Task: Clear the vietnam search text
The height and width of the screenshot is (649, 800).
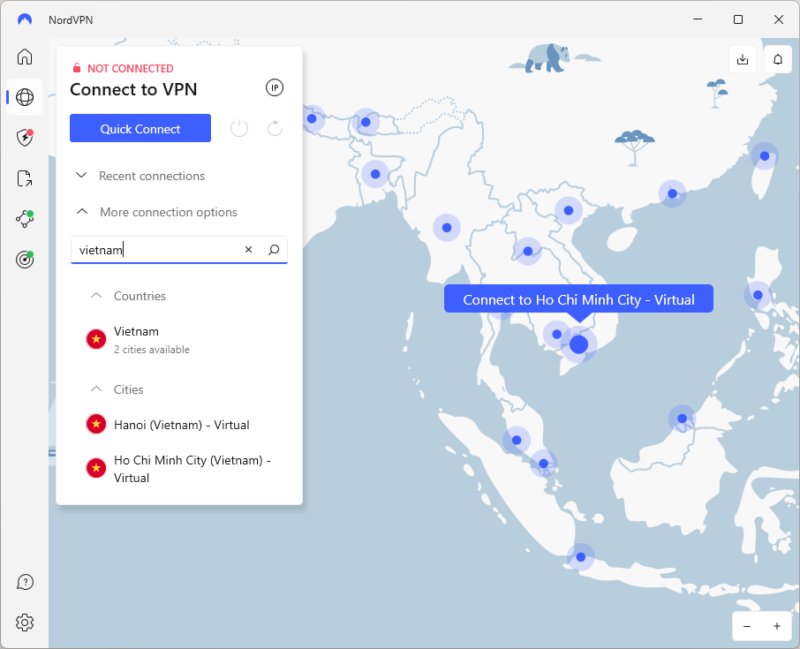Action: tap(249, 250)
